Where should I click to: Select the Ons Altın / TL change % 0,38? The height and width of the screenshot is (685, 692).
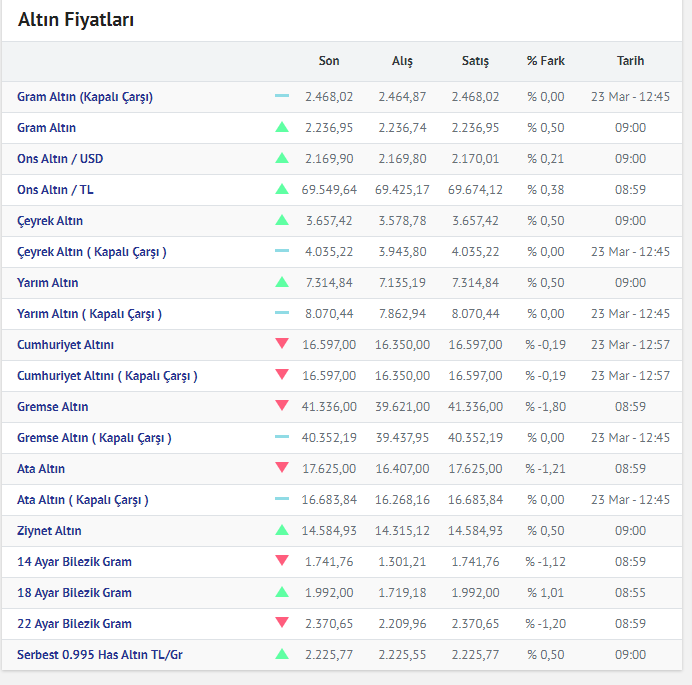[x=546, y=190]
